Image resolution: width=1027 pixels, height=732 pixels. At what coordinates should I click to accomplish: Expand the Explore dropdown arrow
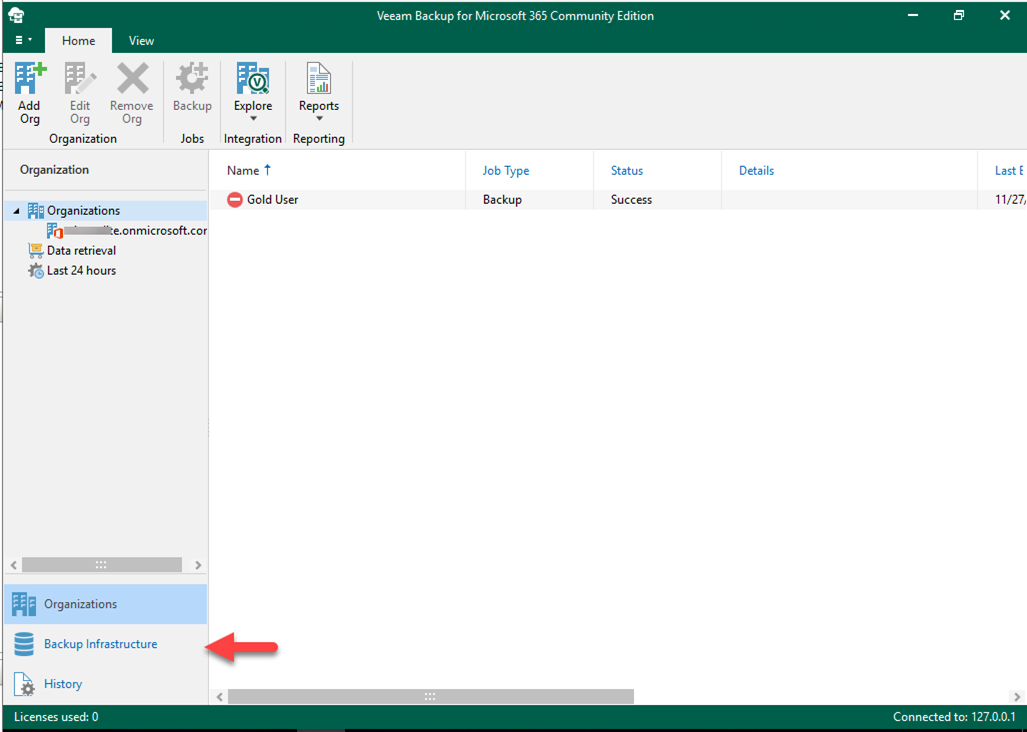click(253, 119)
